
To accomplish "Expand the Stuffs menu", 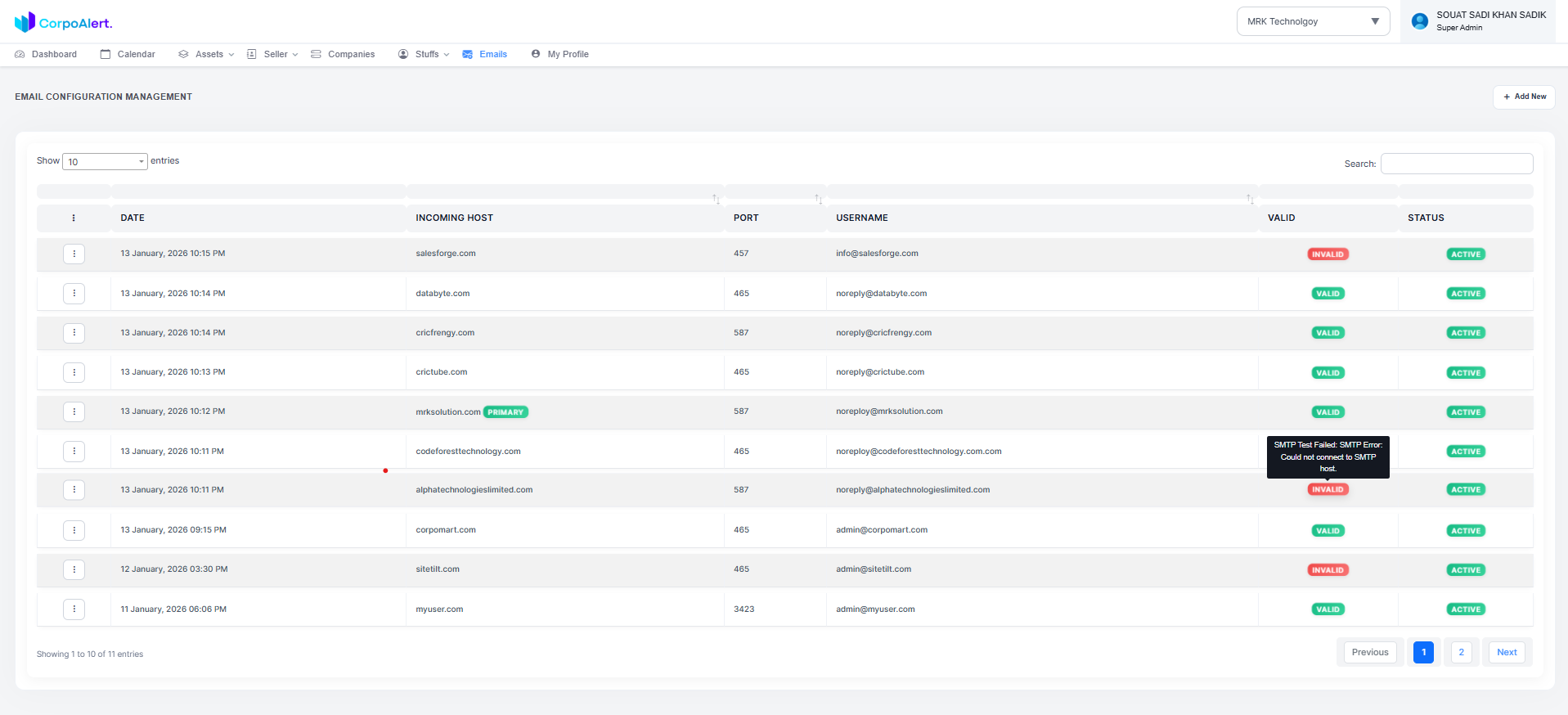I will click(425, 54).
